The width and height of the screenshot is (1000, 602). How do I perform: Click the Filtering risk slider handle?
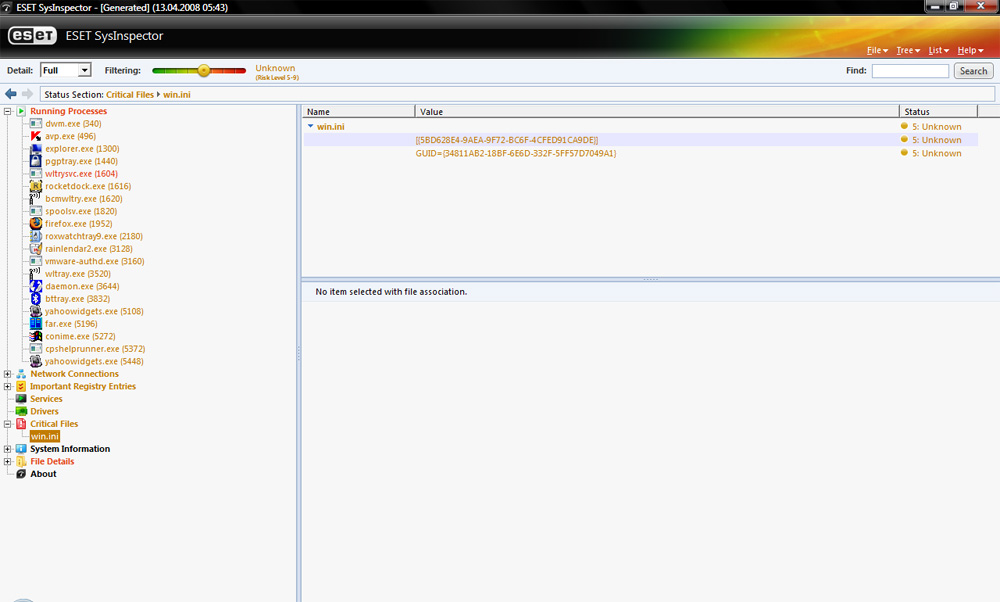tap(203, 70)
